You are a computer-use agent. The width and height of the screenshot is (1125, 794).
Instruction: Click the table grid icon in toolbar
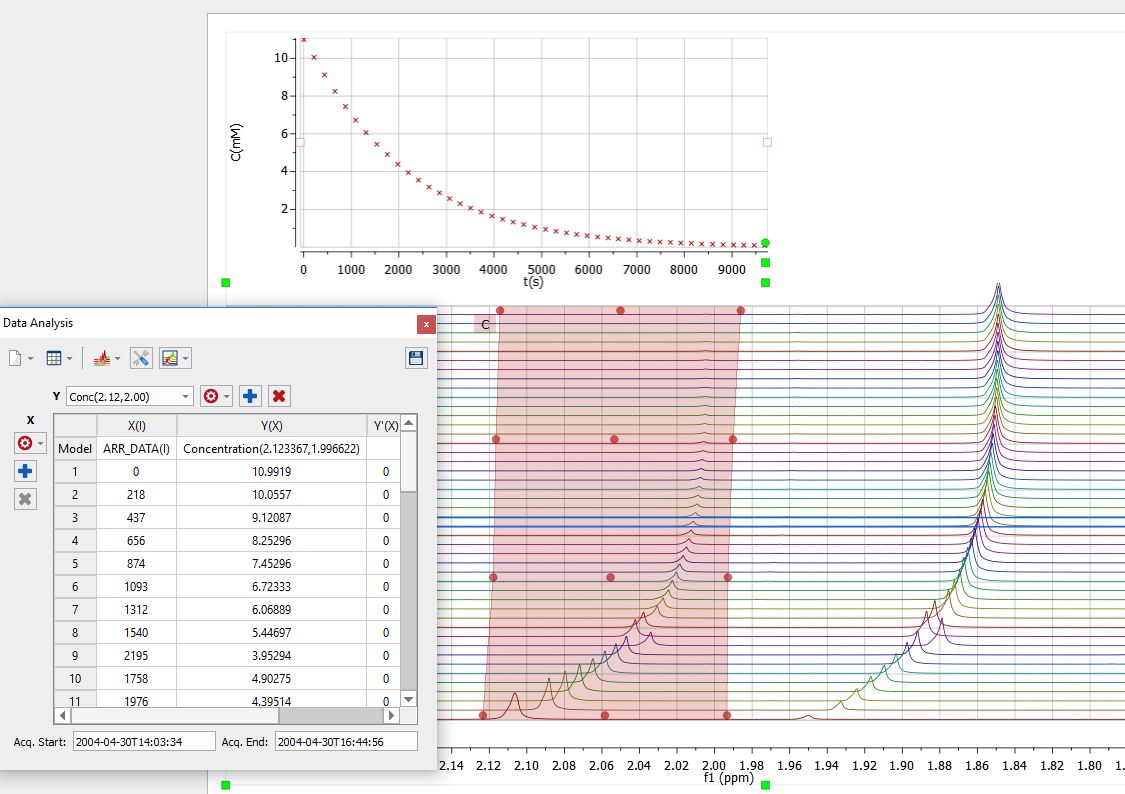pyautogui.click(x=54, y=358)
